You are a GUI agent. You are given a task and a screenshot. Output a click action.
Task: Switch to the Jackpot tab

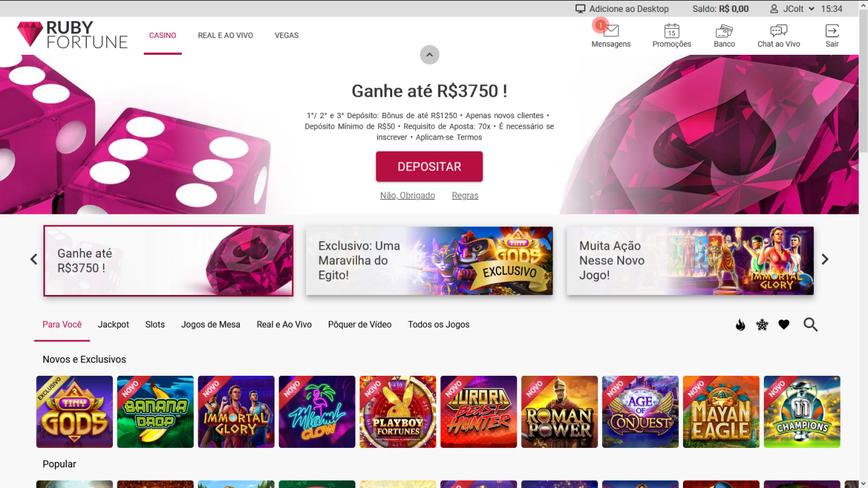(x=113, y=325)
